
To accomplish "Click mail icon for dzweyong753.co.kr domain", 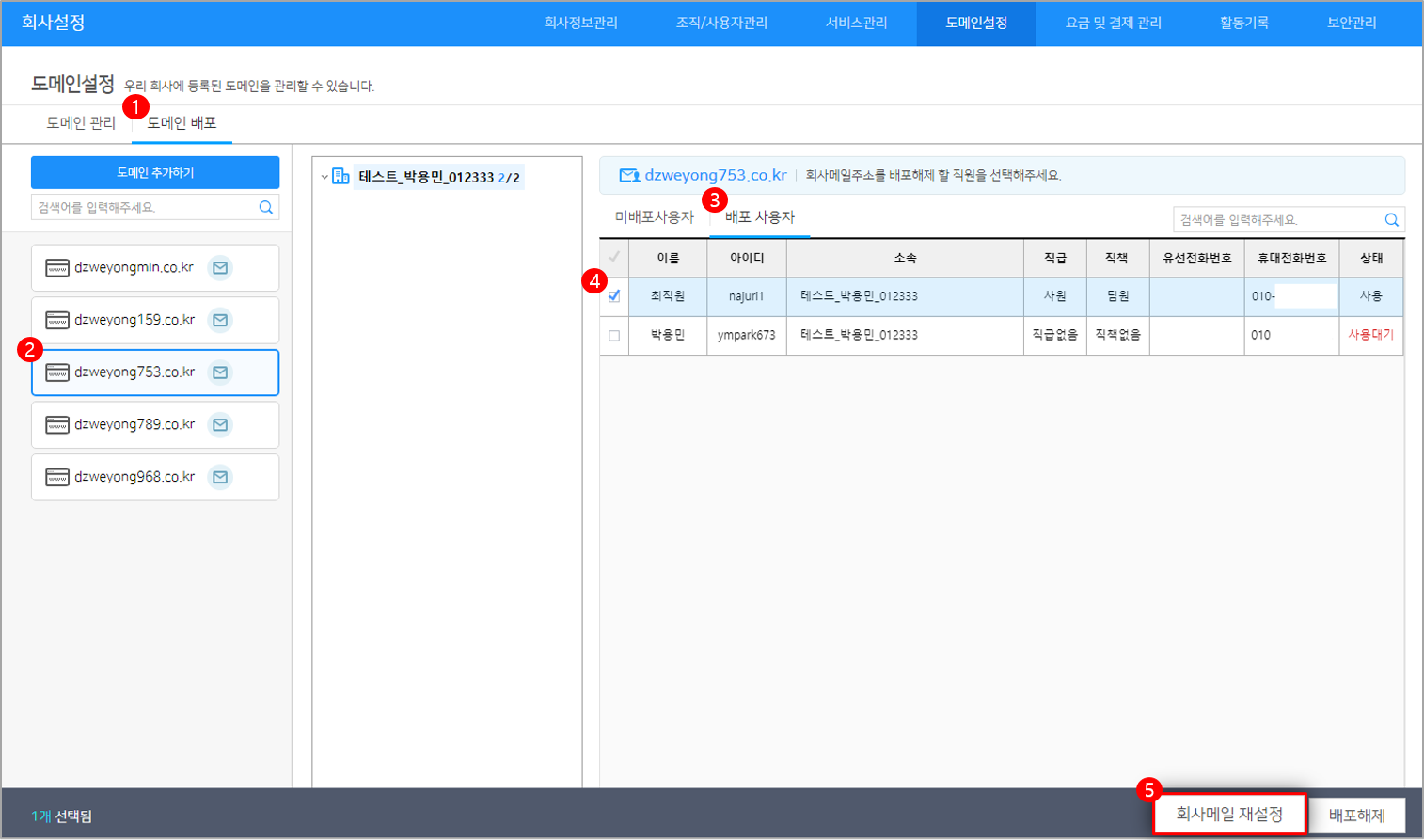I will pyautogui.click(x=220, y=372).
